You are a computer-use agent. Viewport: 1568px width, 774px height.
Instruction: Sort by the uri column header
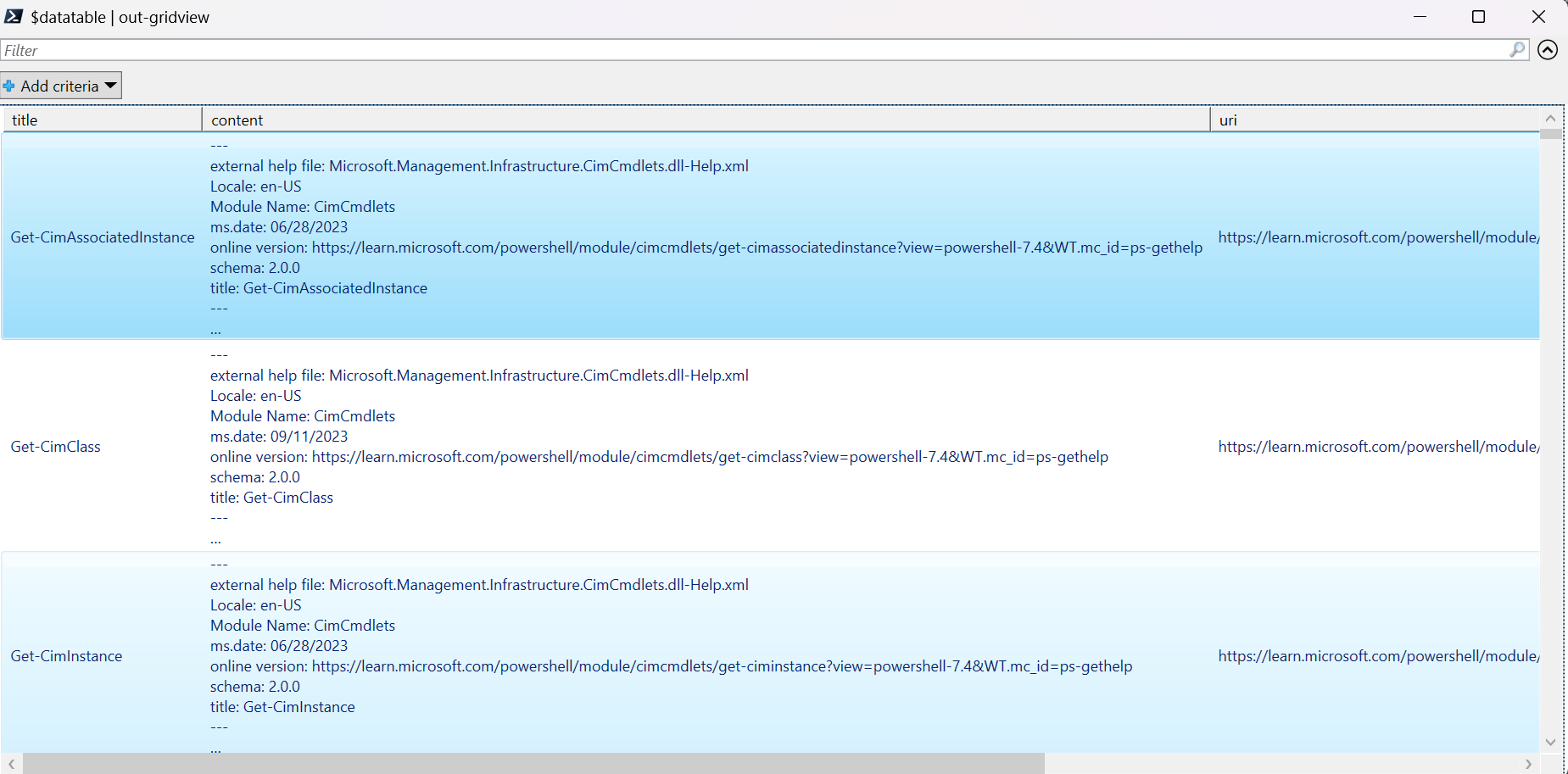(x=1375, y=120)
